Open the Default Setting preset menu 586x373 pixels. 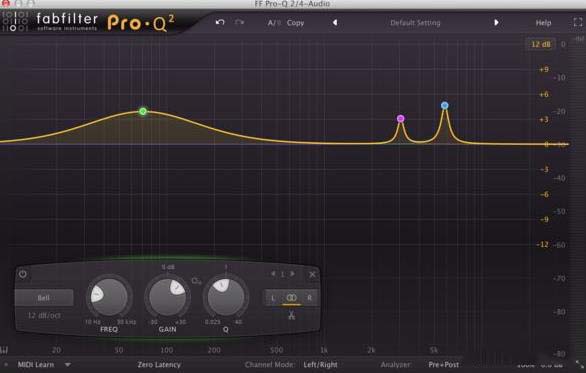point(415,23)
